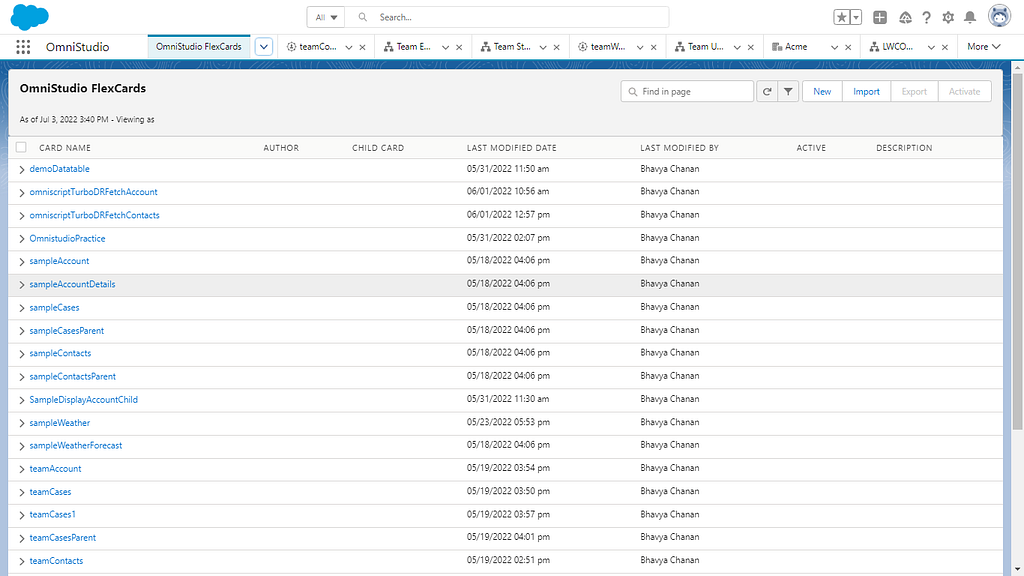Open the teamContacts card link
1024x576 pixels.
tap(56, 561)
